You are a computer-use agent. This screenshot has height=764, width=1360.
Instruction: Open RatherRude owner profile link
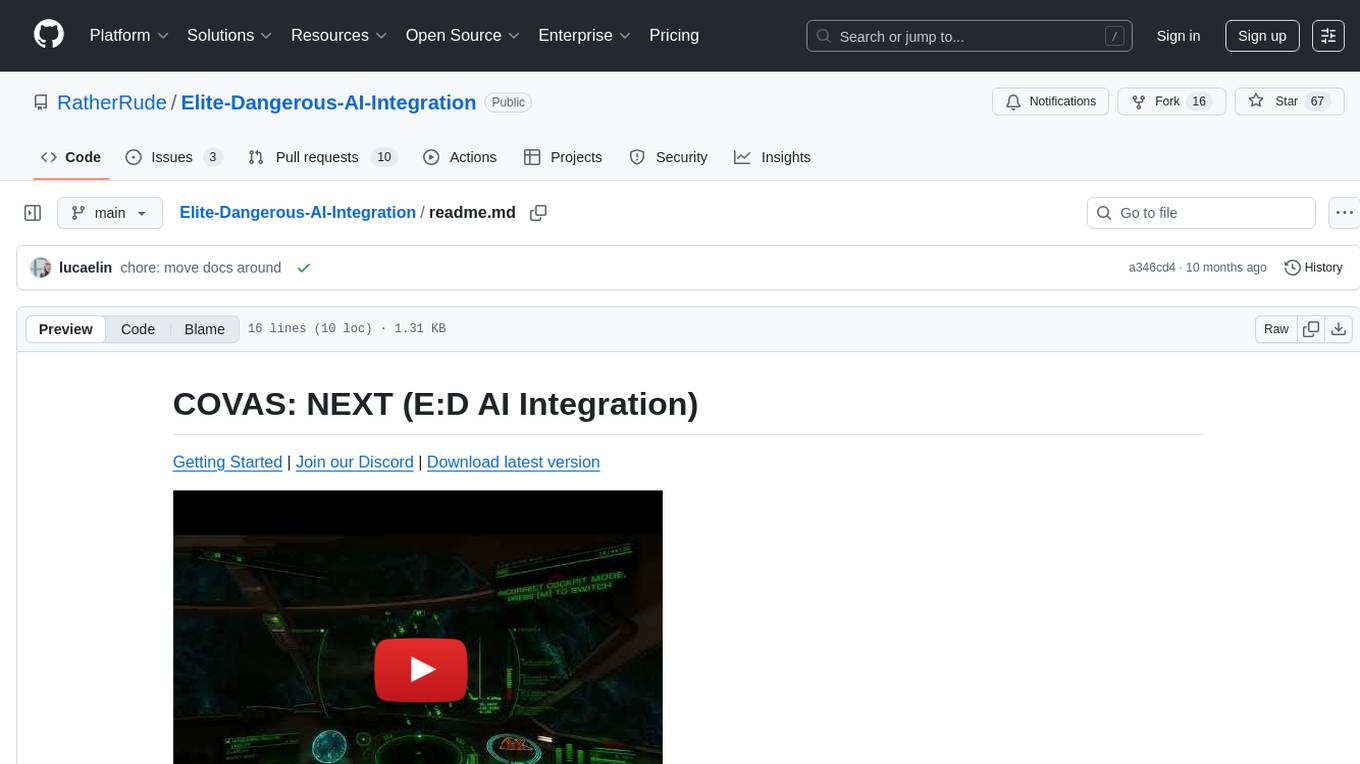pyautogui.click(x=112, y=102)
